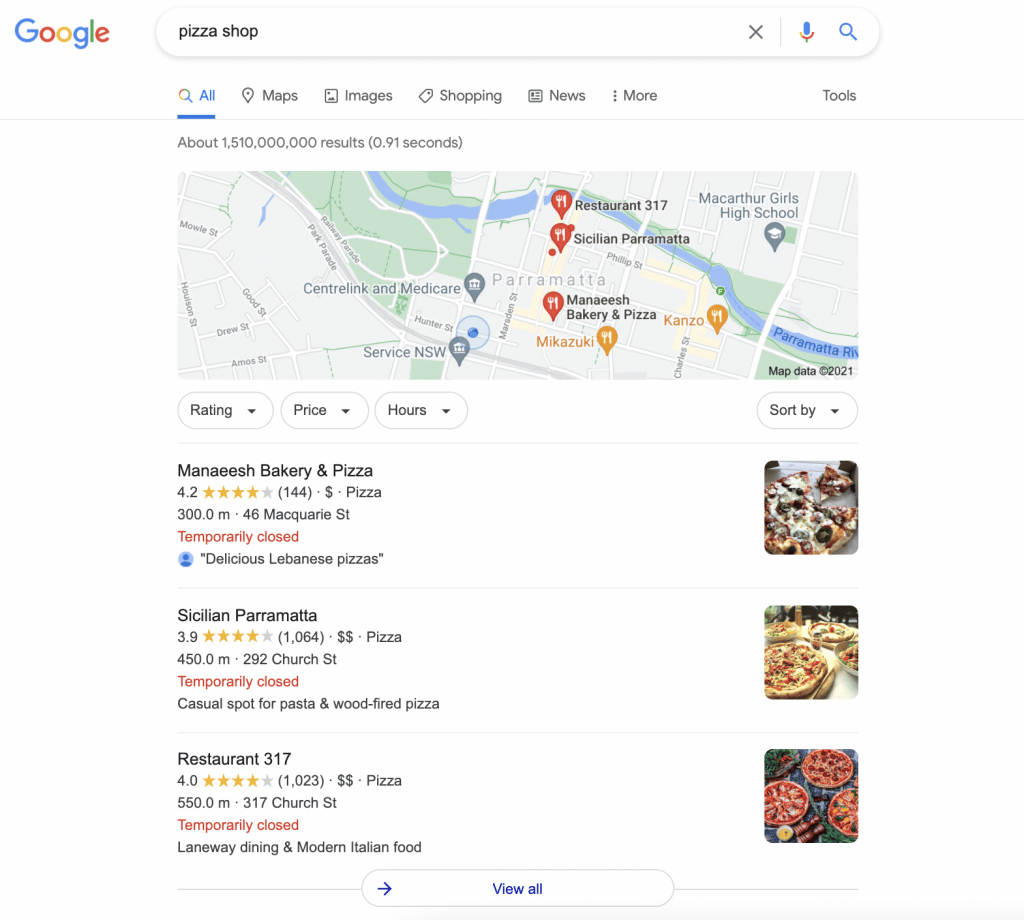Expand the Hours filter dropdown

(x=421, y=410)
